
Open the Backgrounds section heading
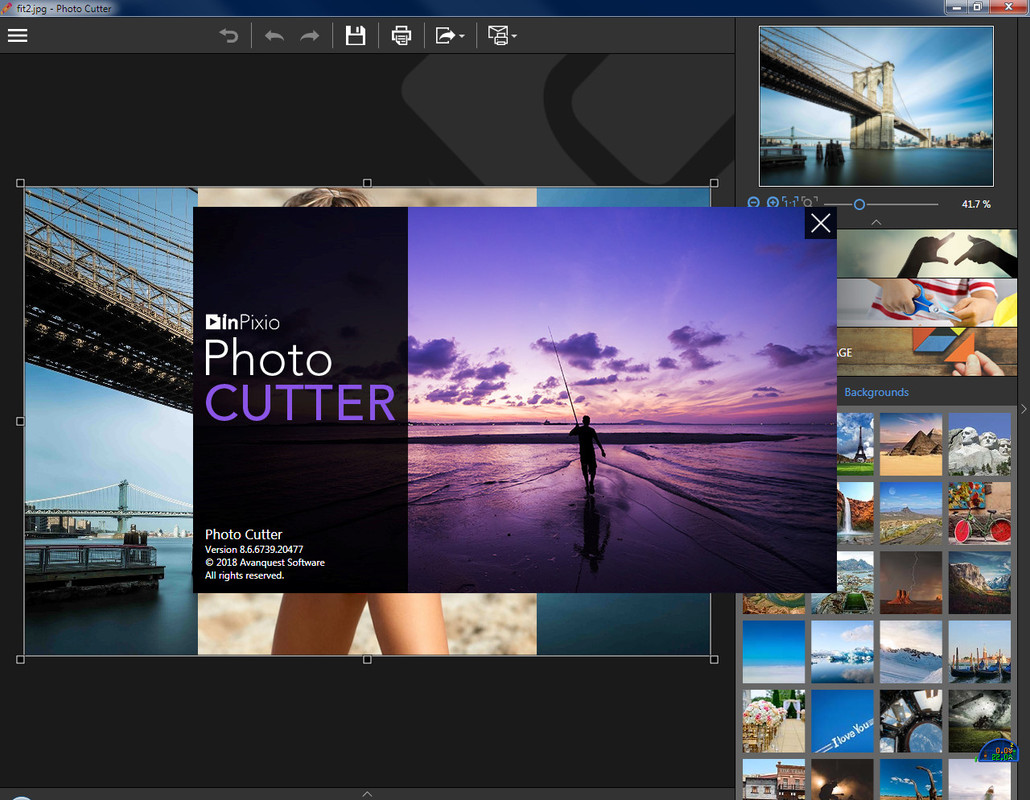click(x=876, y=392)
